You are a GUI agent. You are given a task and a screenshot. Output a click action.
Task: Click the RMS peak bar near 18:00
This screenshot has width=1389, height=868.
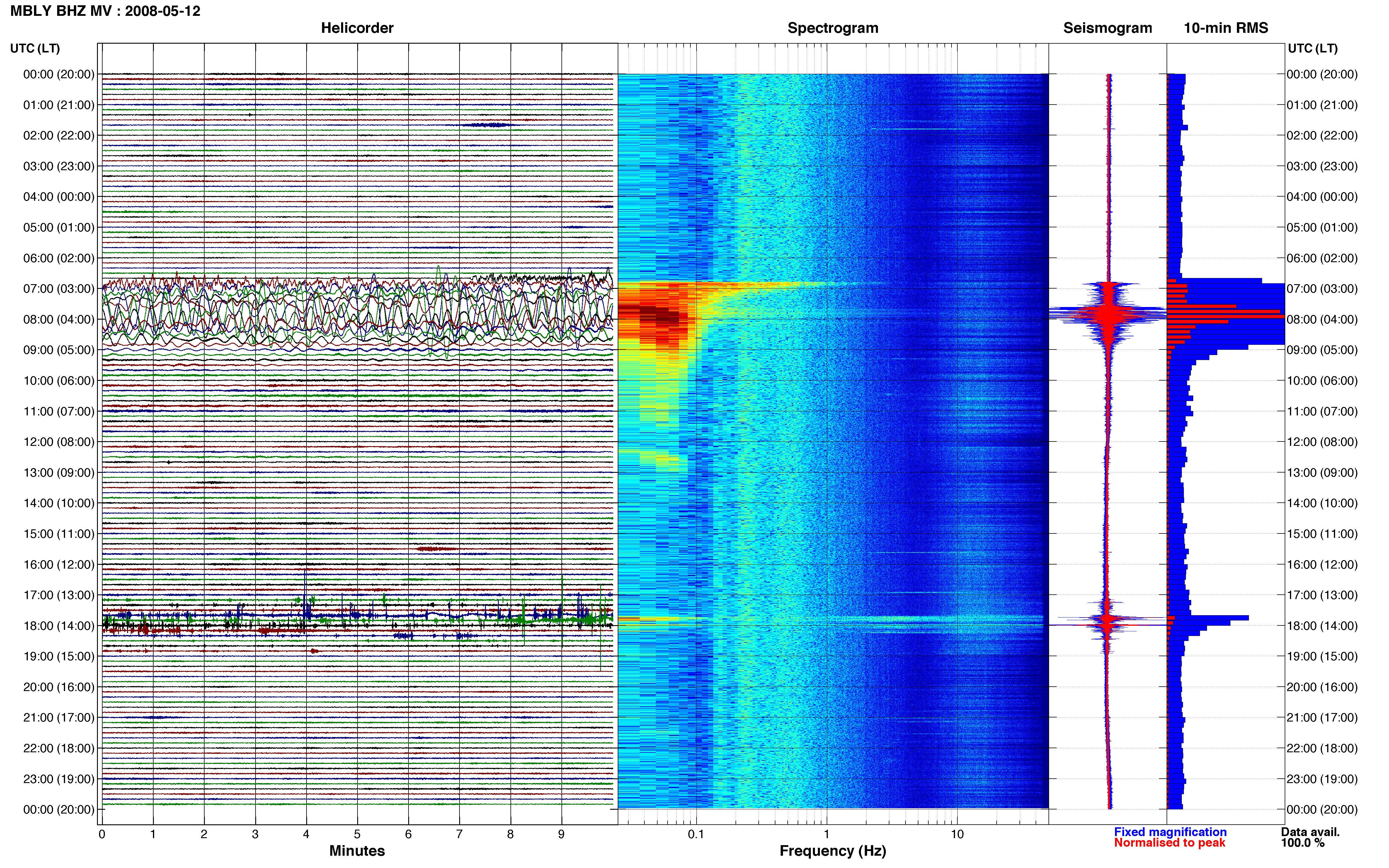coord(1209,618)
